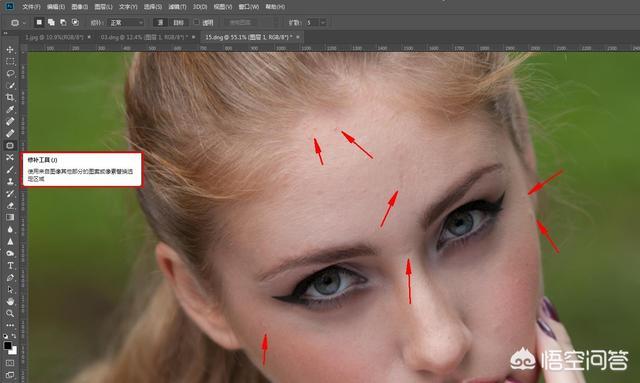The height and width of the screenshot is (383, 640).
Task: Click the 源 (Source) button
Action: point(160,23)
